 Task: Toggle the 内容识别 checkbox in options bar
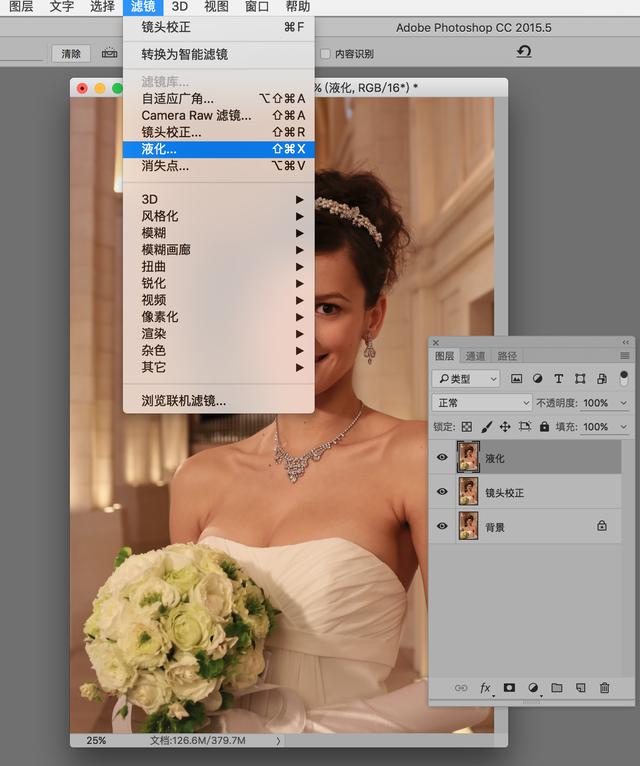325,54
